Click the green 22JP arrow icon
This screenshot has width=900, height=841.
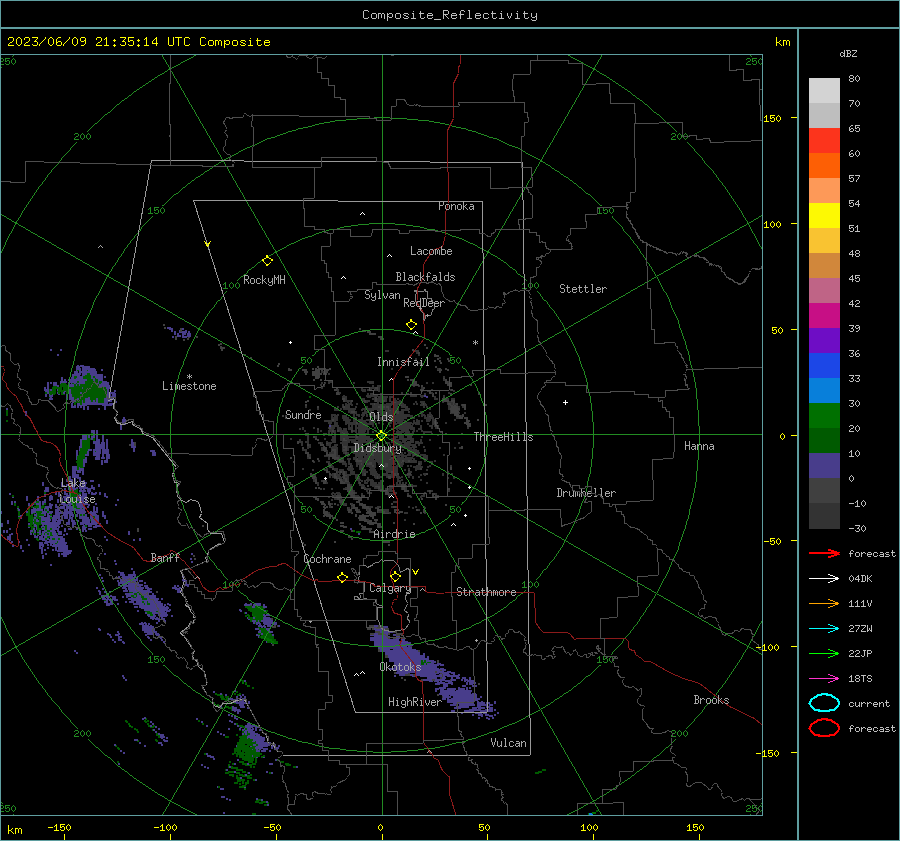pyautogui.click(x=824, y=653)
